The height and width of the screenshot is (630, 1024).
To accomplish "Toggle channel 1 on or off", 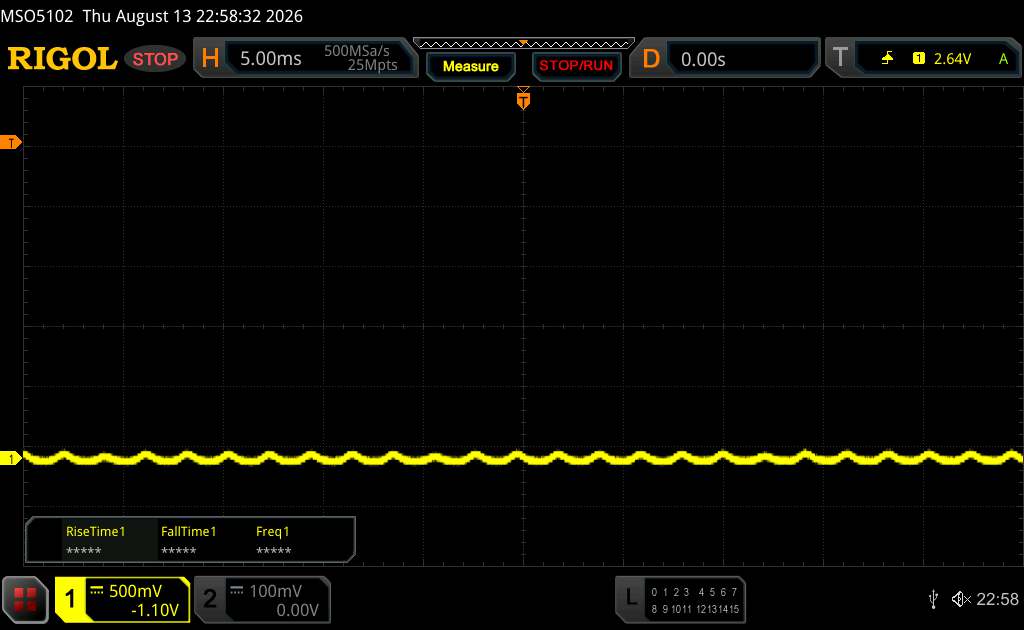I will tap(122, 599).
